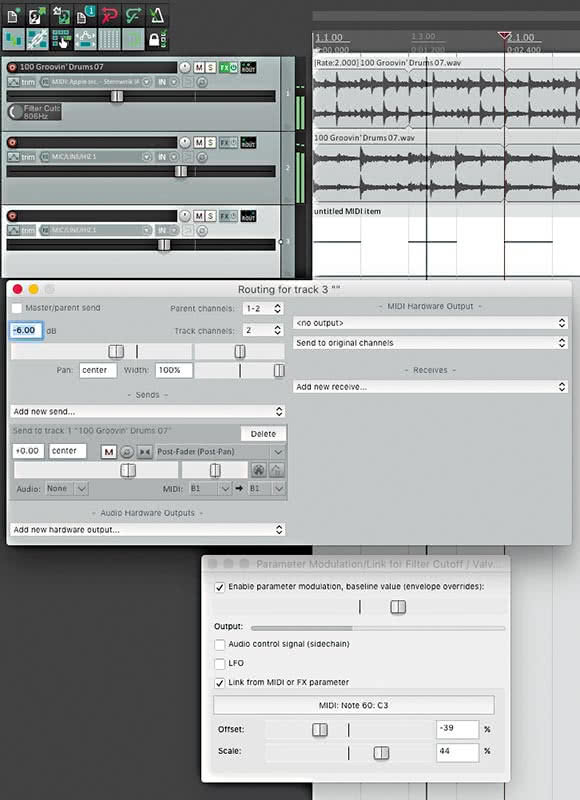Click the Scale slider handle
This screenshot has width=580, height=800.
tap(381, 753)
